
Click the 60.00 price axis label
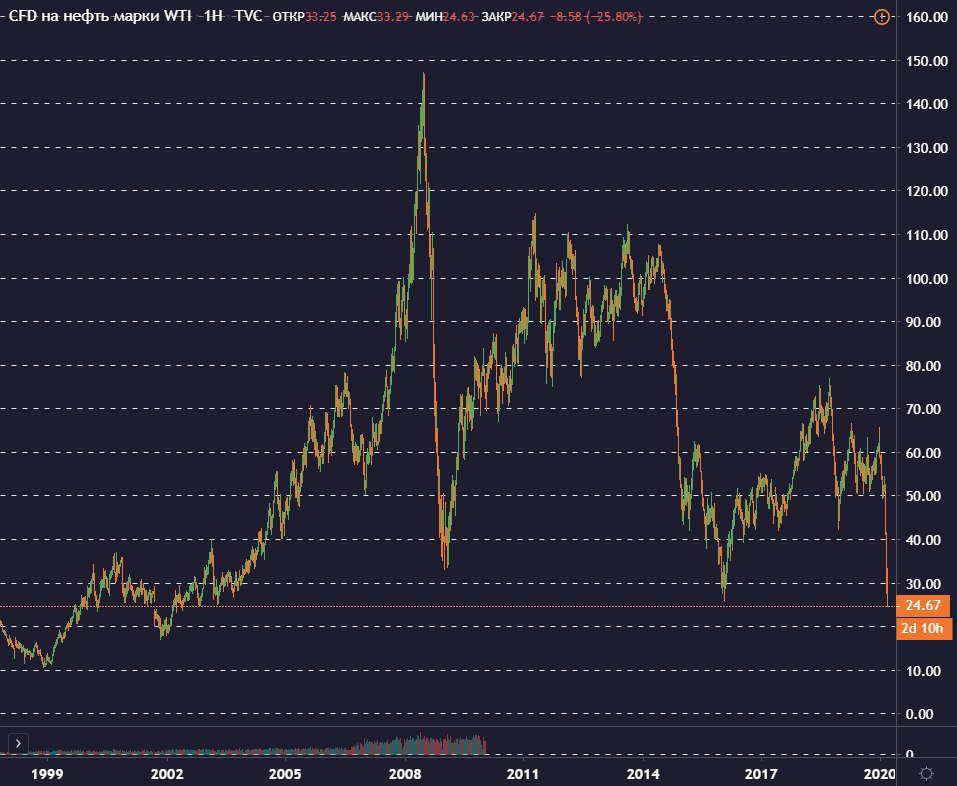point(923,453)
